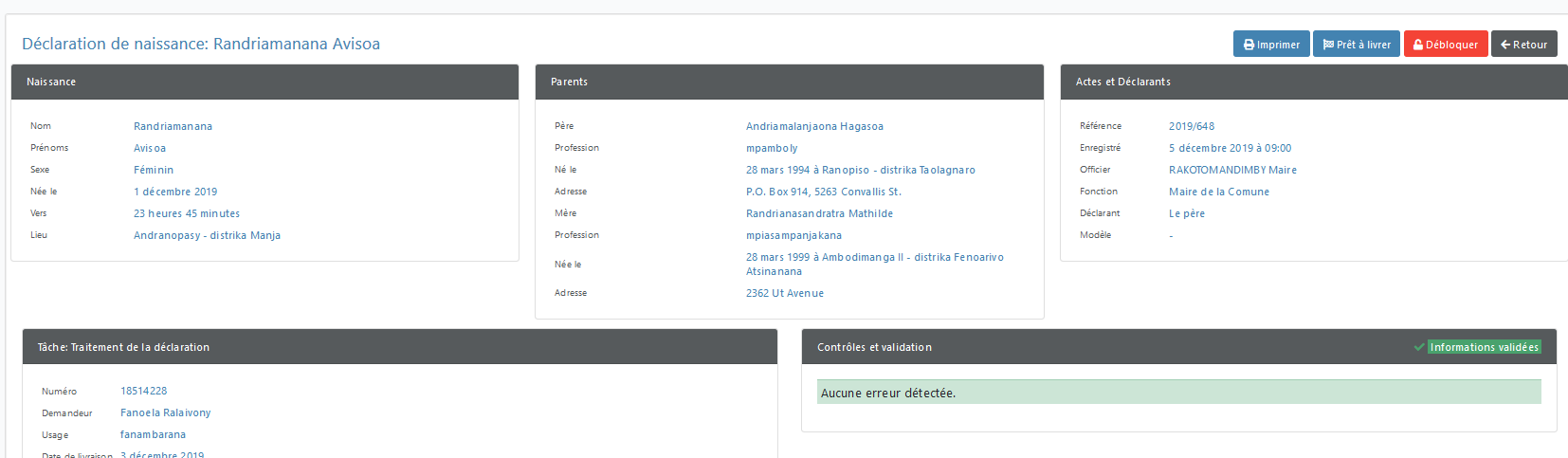Click the lock icon on Débloquer
This screenshot has width=1568, height=458.
coord(1418,45)
